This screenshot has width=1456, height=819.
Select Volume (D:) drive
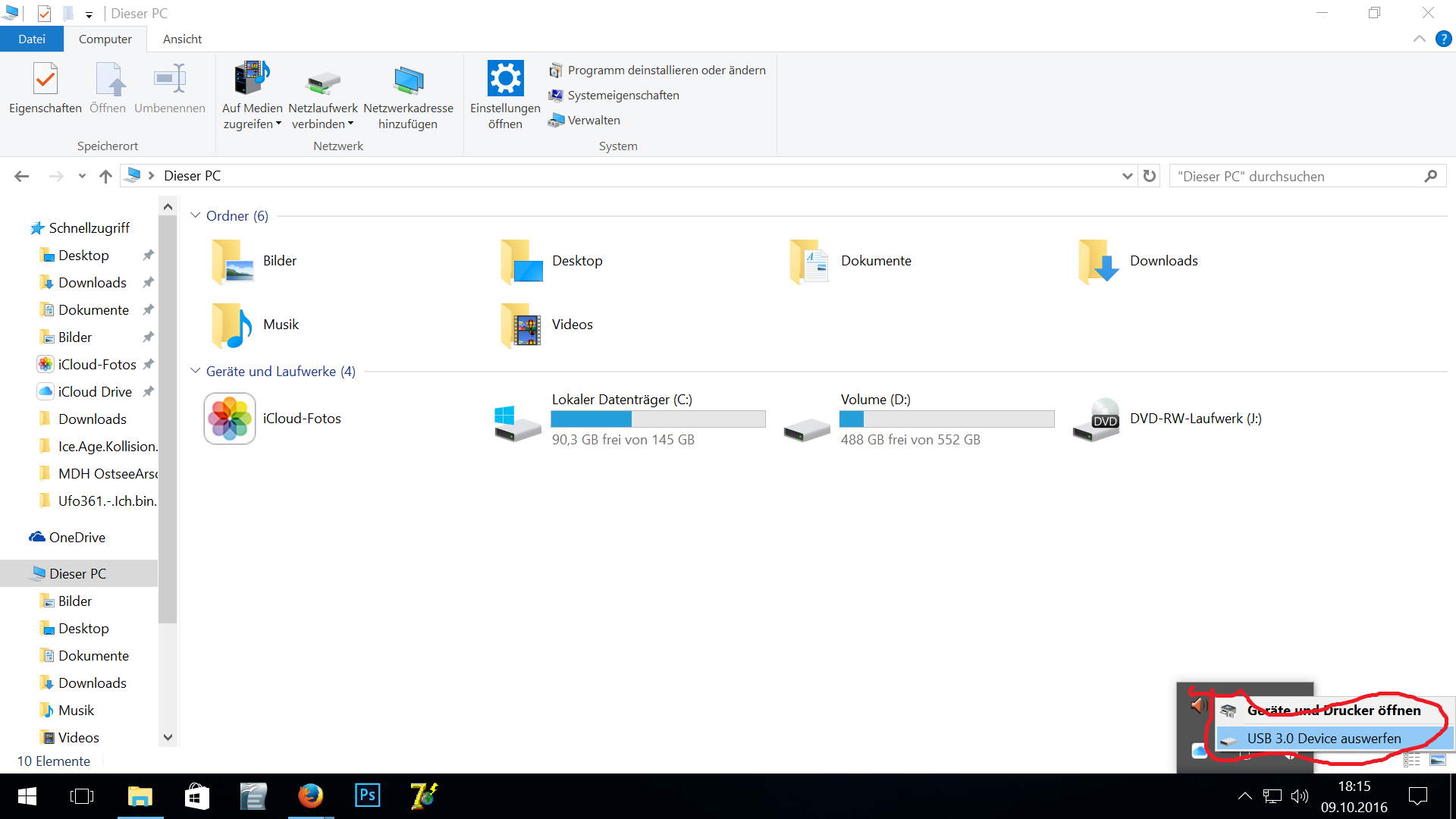click(x=918, y=419)
